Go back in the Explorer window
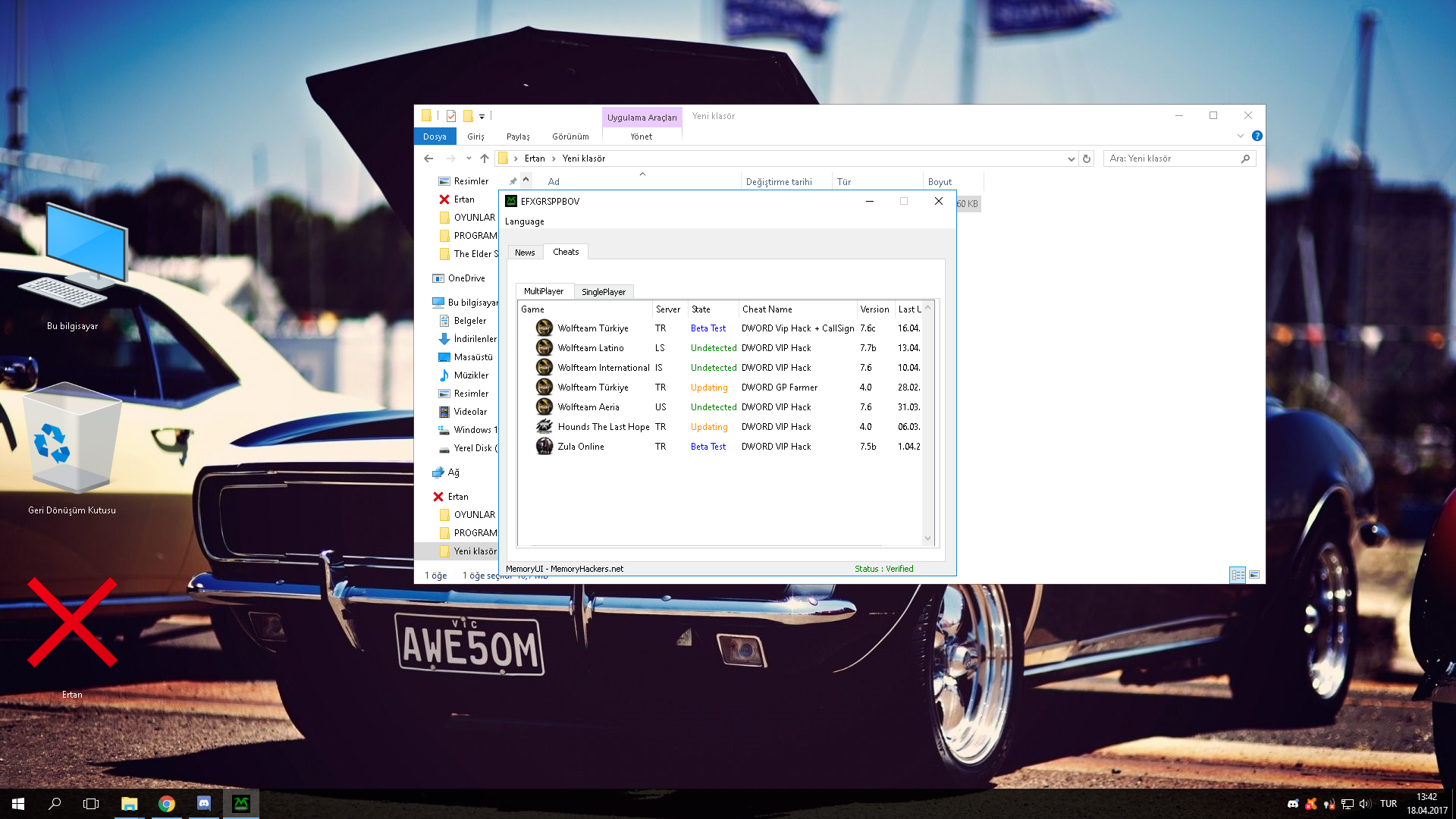1456x819 pixels. coord(428,158)
